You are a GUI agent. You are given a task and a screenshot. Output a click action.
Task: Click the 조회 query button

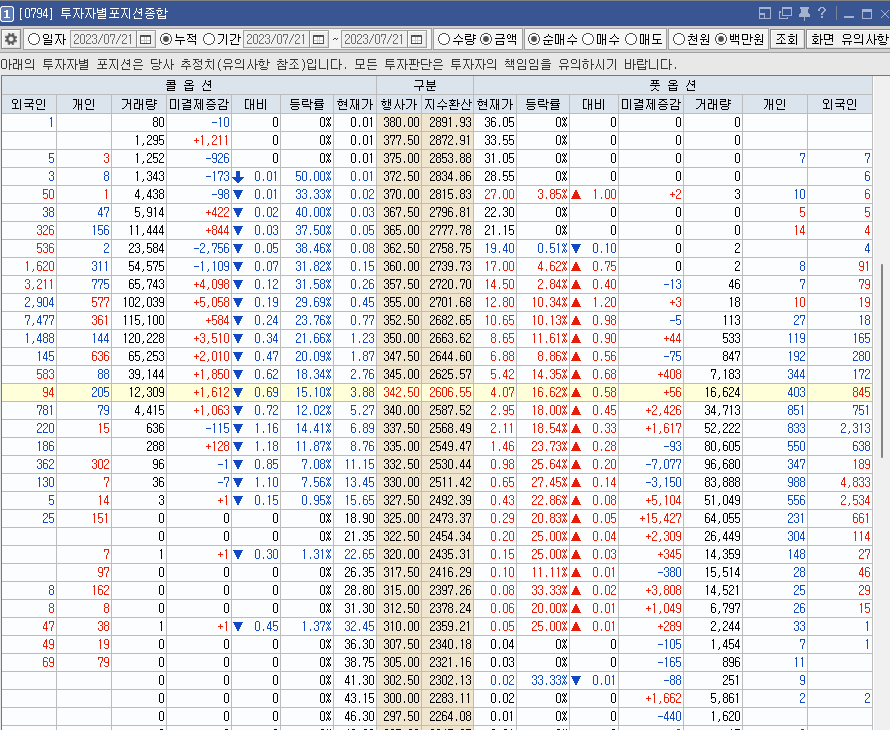(787, 39)
